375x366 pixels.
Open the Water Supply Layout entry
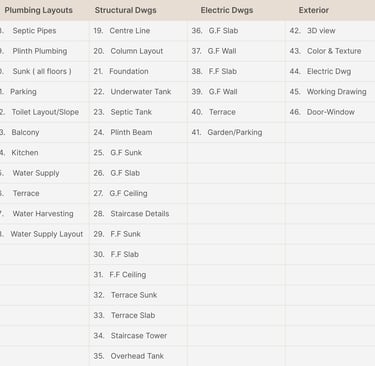[47, 234]
